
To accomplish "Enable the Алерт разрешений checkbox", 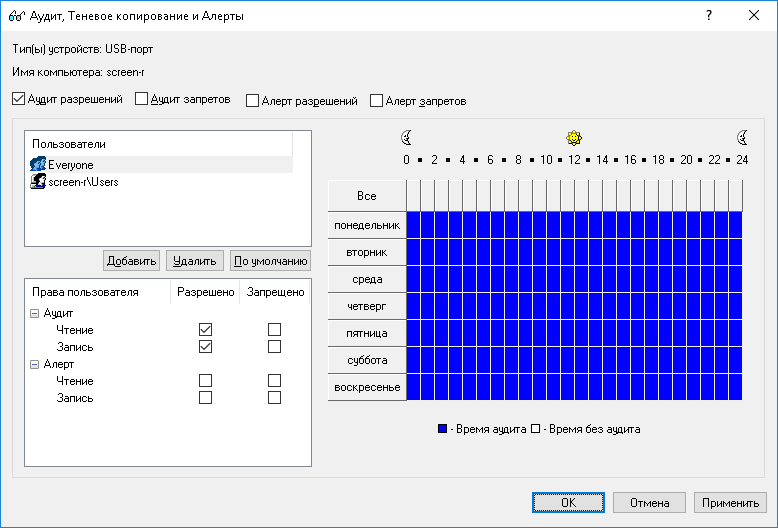I will tap(252, 101).
